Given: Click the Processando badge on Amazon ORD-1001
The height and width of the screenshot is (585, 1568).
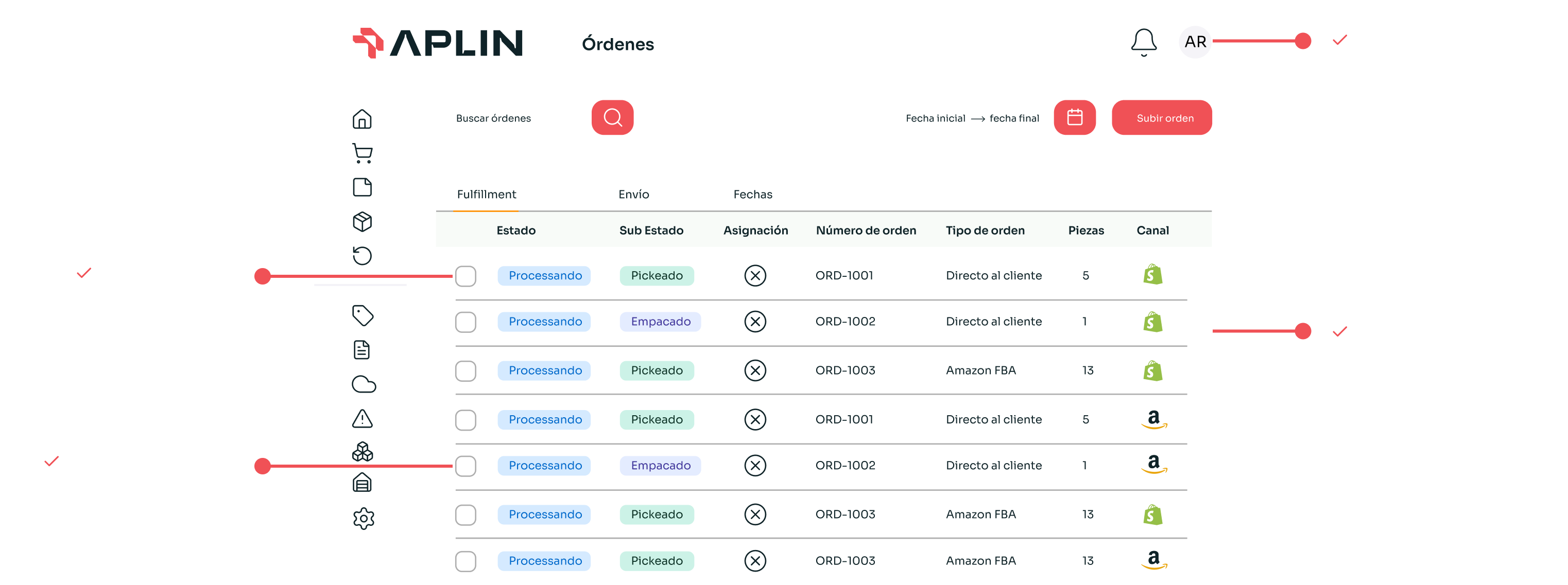Looking at the screenshot, I should [544, 420].
